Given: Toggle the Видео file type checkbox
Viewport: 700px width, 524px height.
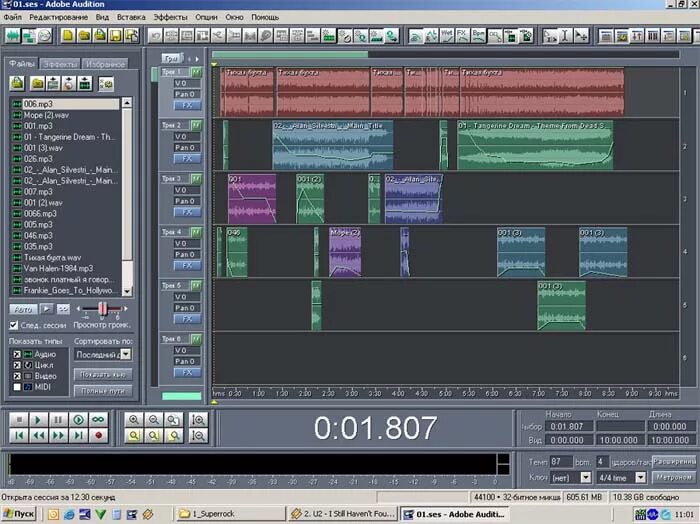Looking at the screenshot, I should [x=17, y=376].
